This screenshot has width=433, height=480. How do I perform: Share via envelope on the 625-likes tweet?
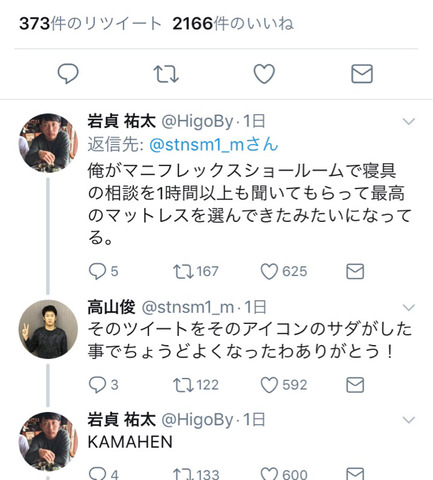[355, 271]
